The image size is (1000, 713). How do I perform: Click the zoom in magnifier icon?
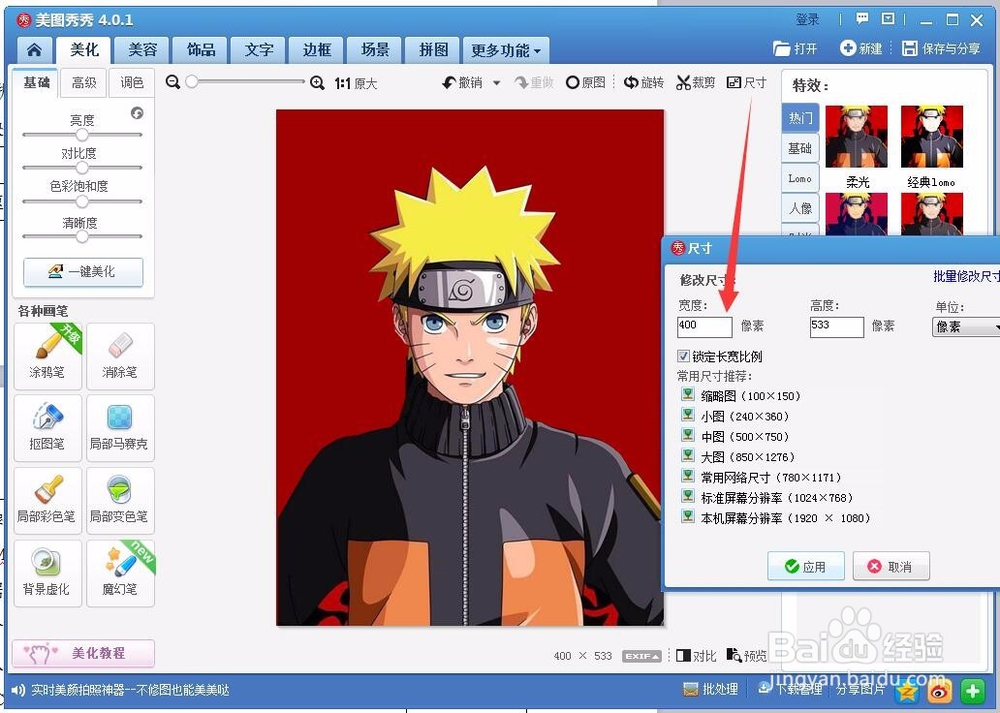[x=317, y=82]
